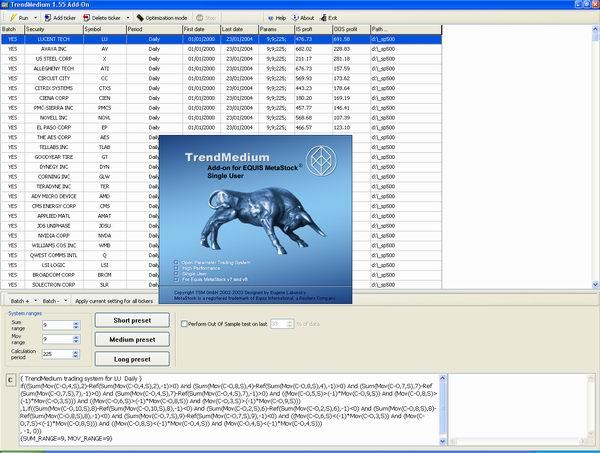
Task: Select the SOLECTRON CORP row
Action: tap(80, 285)
